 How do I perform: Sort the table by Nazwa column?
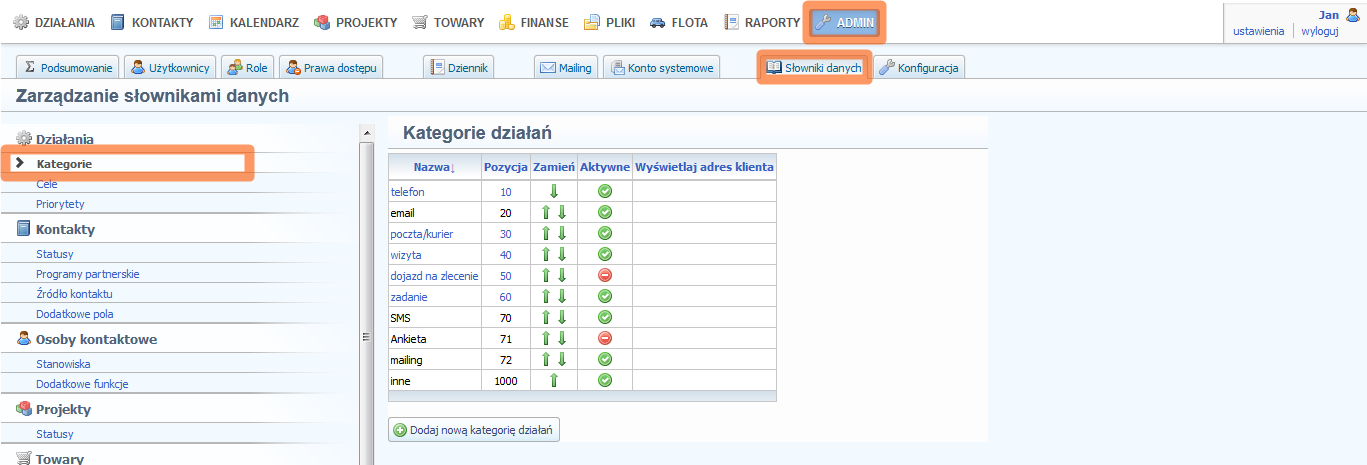click(x=434, y=167)
